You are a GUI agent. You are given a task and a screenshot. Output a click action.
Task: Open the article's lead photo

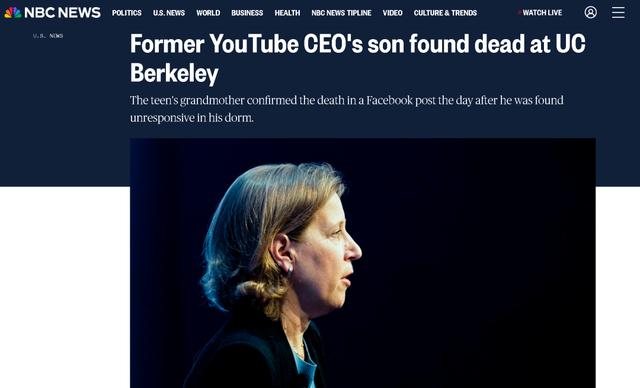click(362, 263)
